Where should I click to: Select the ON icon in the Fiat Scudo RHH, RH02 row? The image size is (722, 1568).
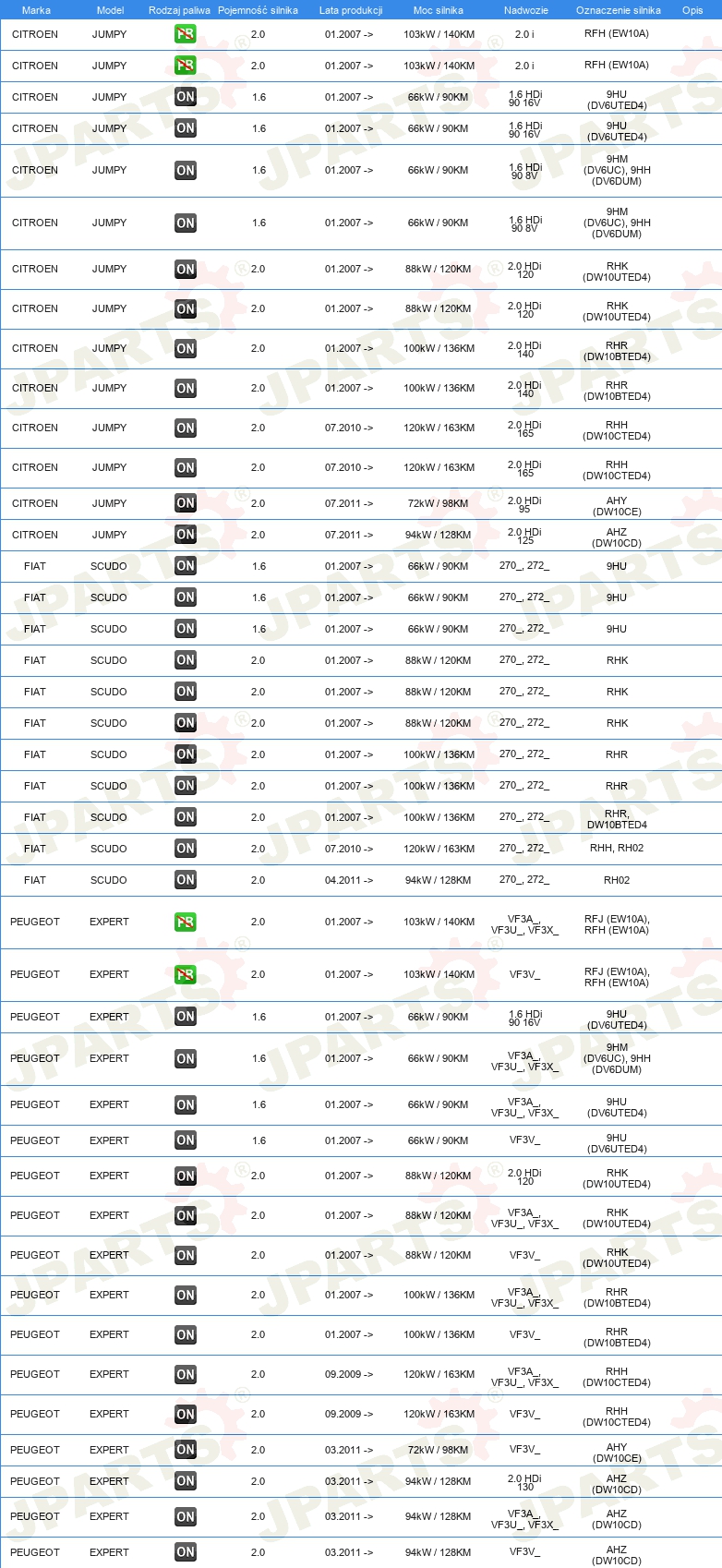[x=186, y=849]
